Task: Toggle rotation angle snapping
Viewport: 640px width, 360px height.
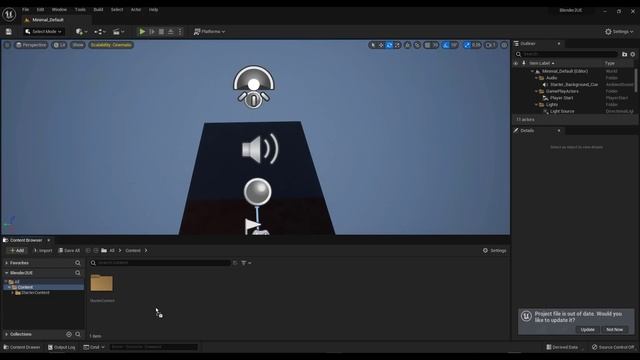Action: 446,45
